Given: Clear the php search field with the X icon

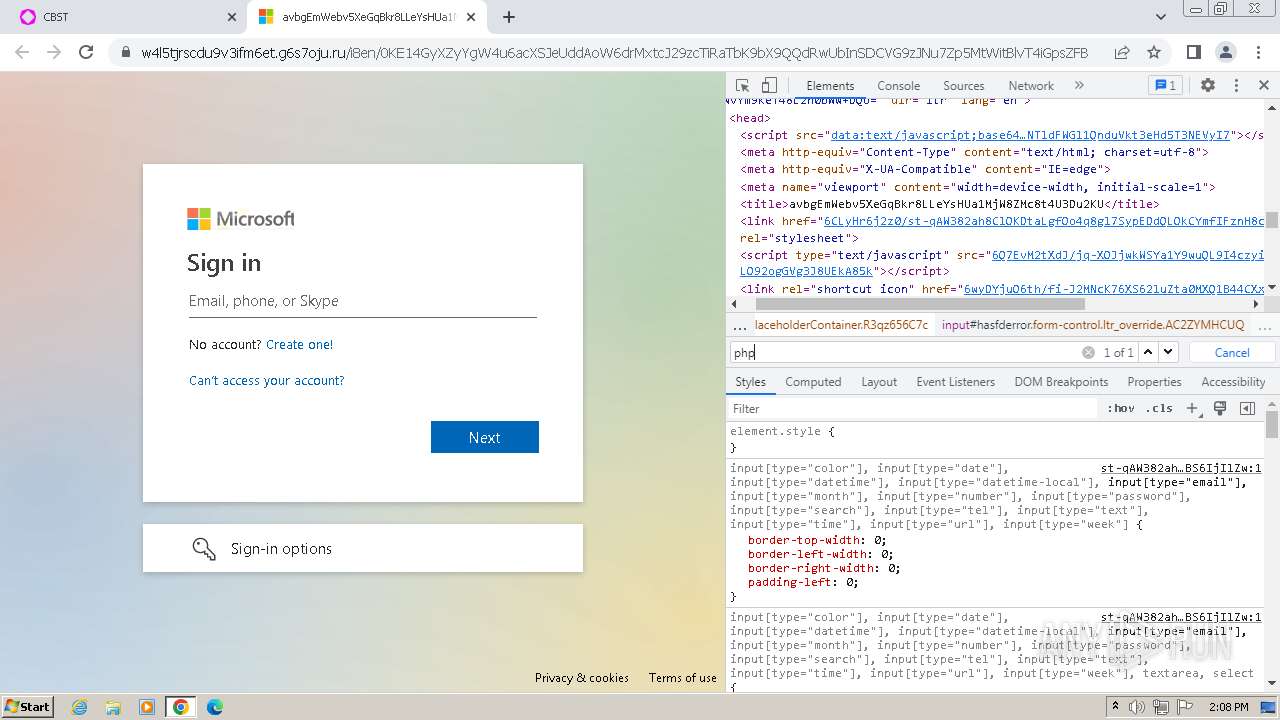Looking at the screenshot, I should 1088,352.
